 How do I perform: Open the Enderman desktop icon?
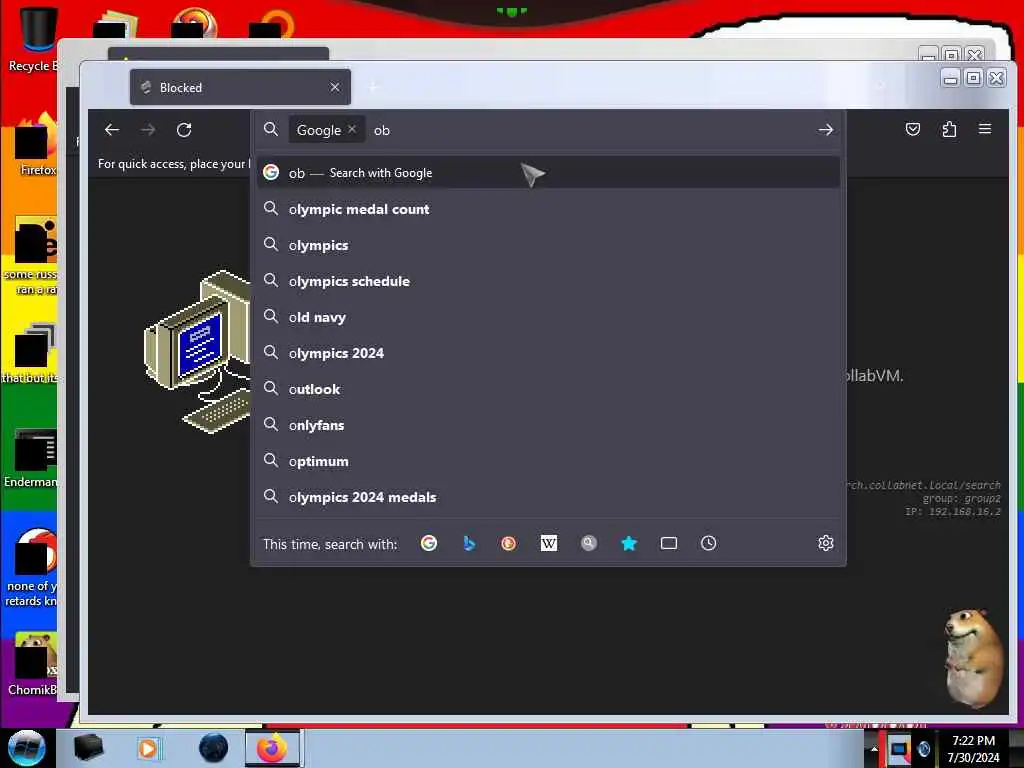[x=31, y=457]
